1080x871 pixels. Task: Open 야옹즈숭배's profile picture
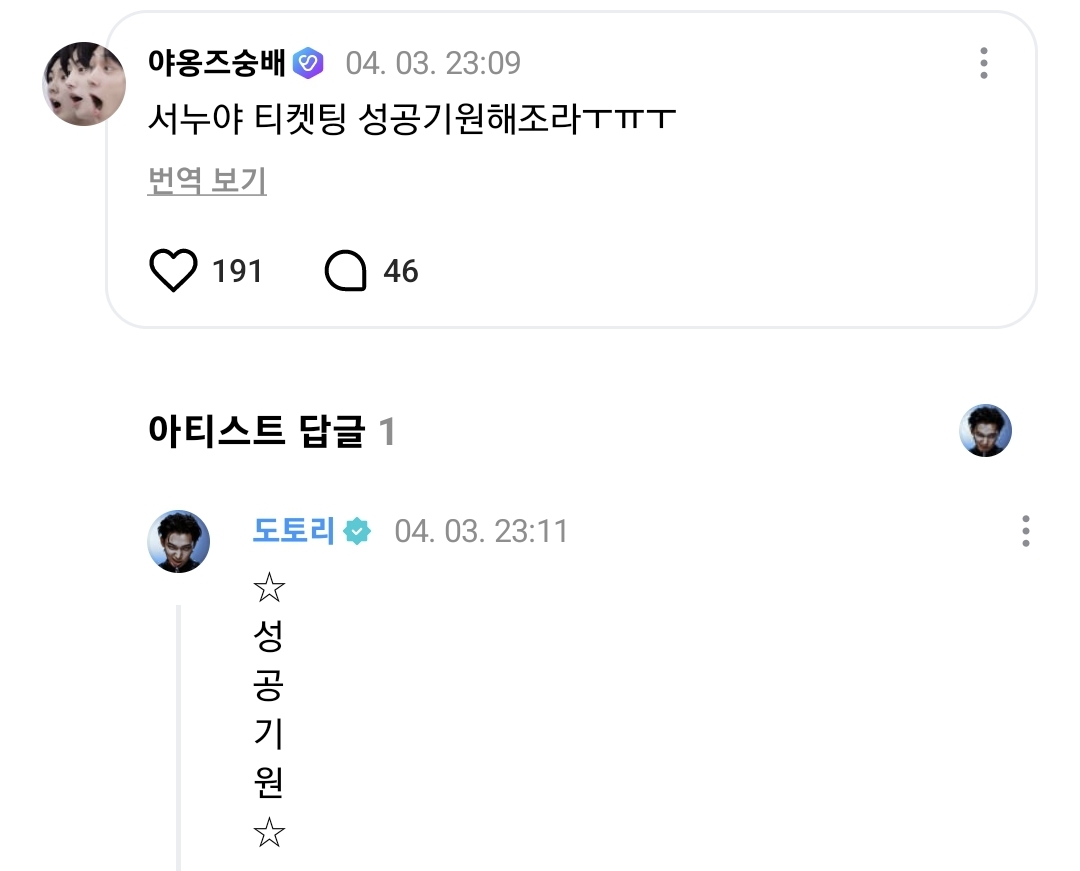[84, 84]
